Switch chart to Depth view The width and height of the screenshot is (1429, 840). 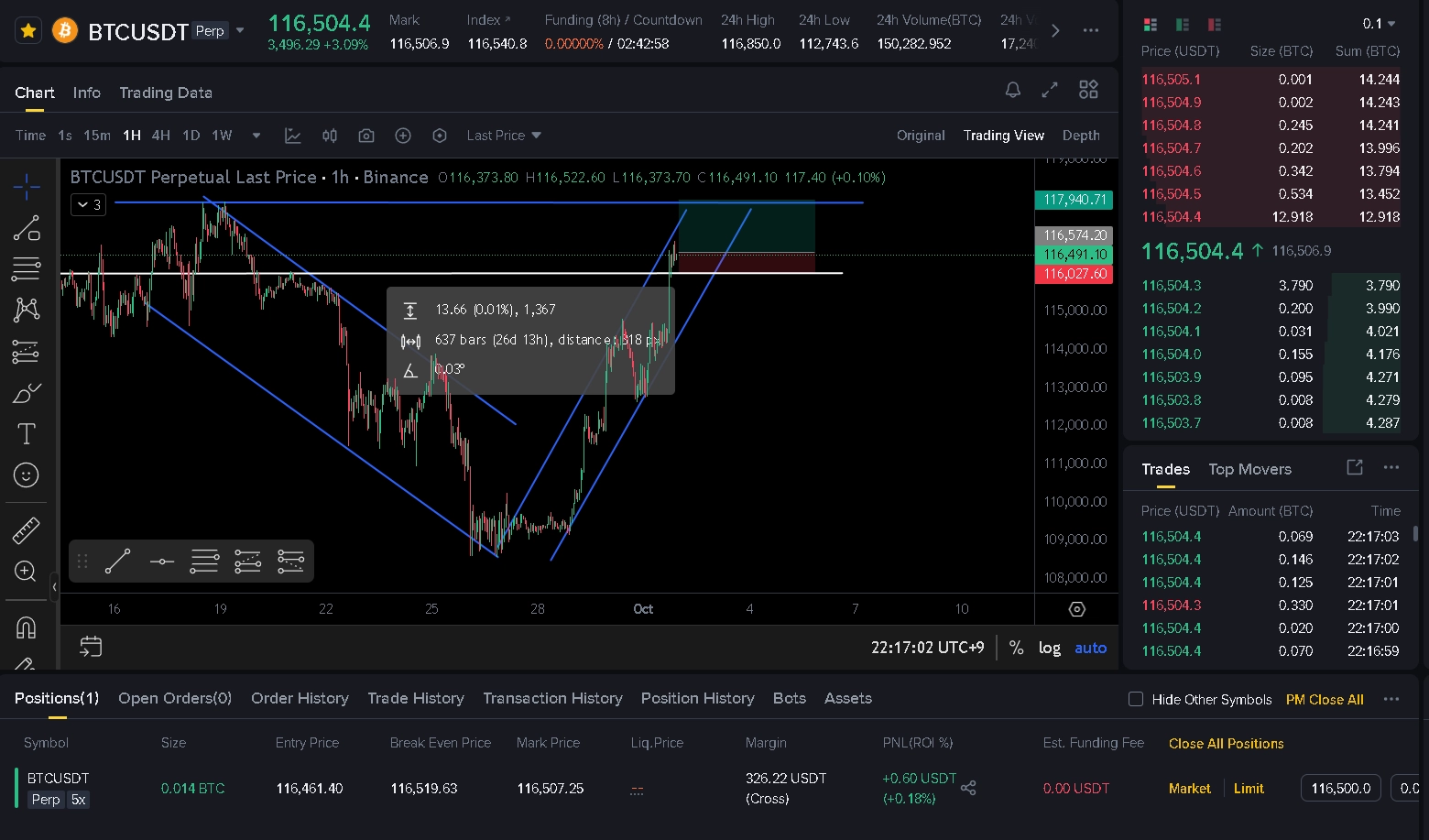pyautogui.click(x=1081, y=136)
